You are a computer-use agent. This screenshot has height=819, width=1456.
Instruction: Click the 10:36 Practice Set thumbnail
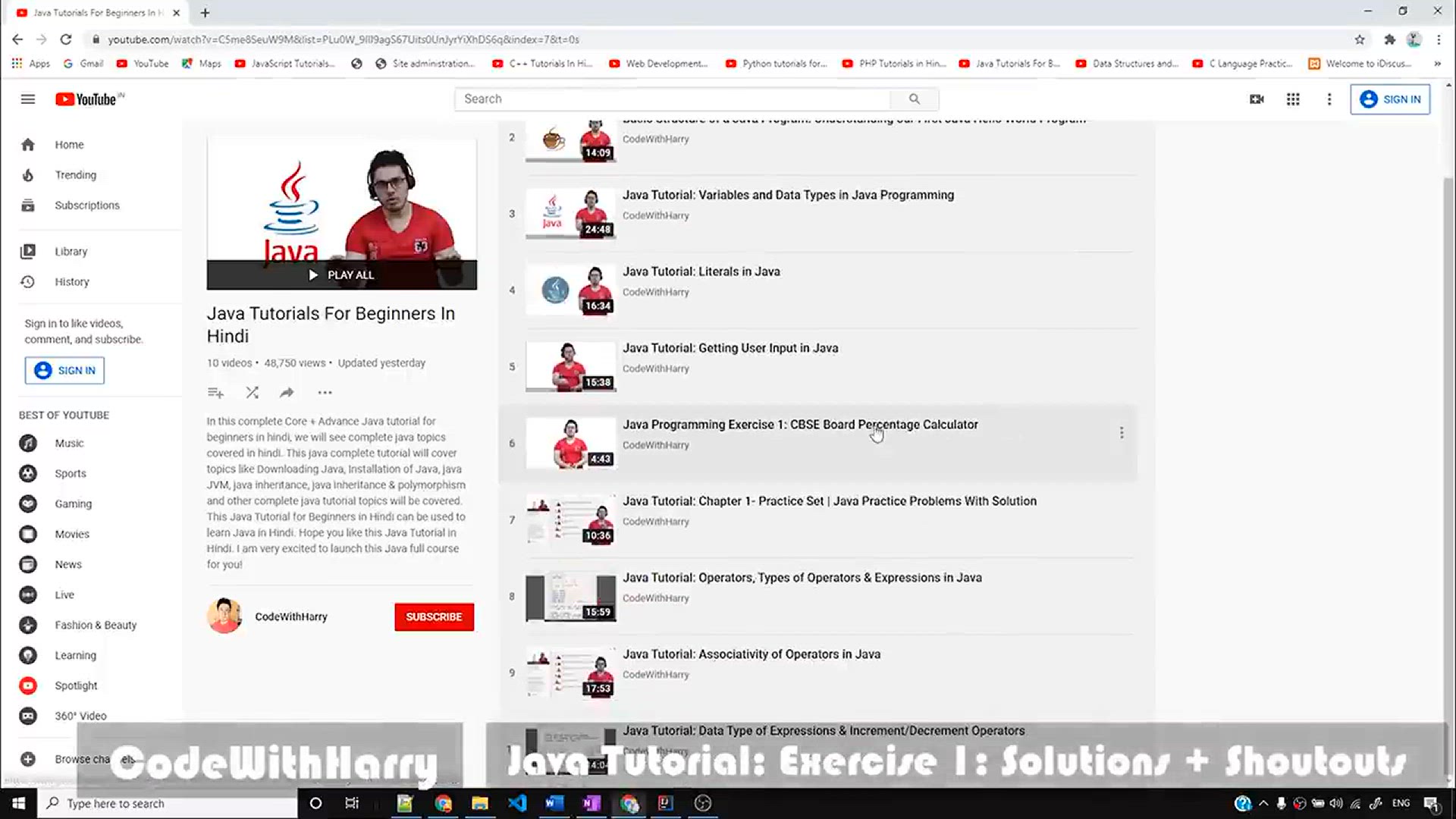point(571,521)
